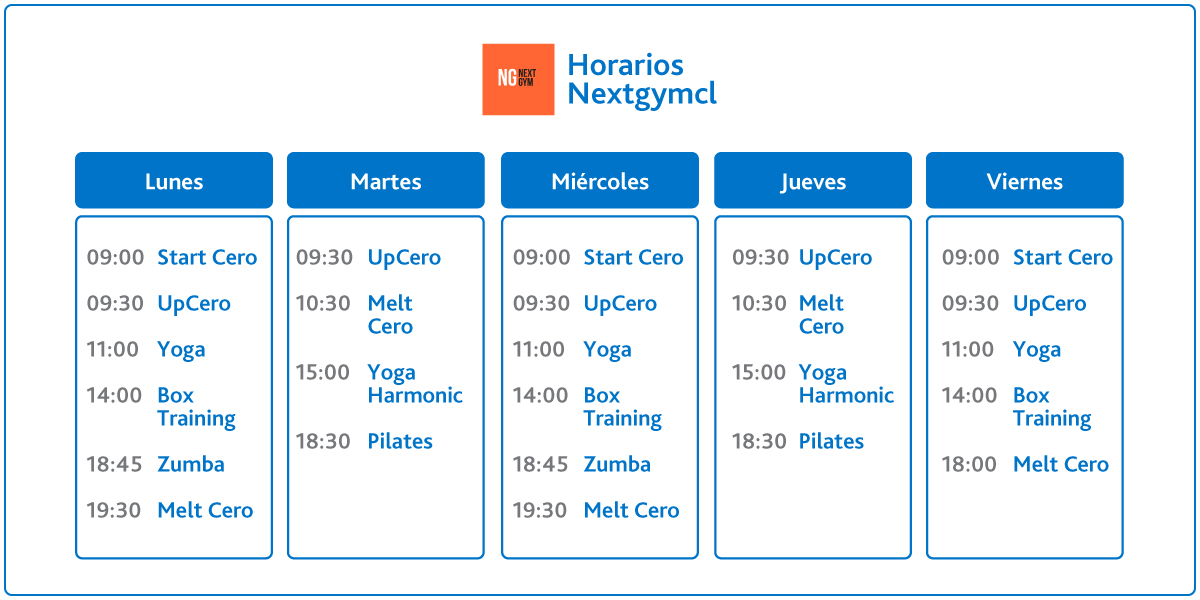This screenshot has height=600, width=1200.
Task: Click the orange NG Next Gym logo
Action: [x=518, y=79]
